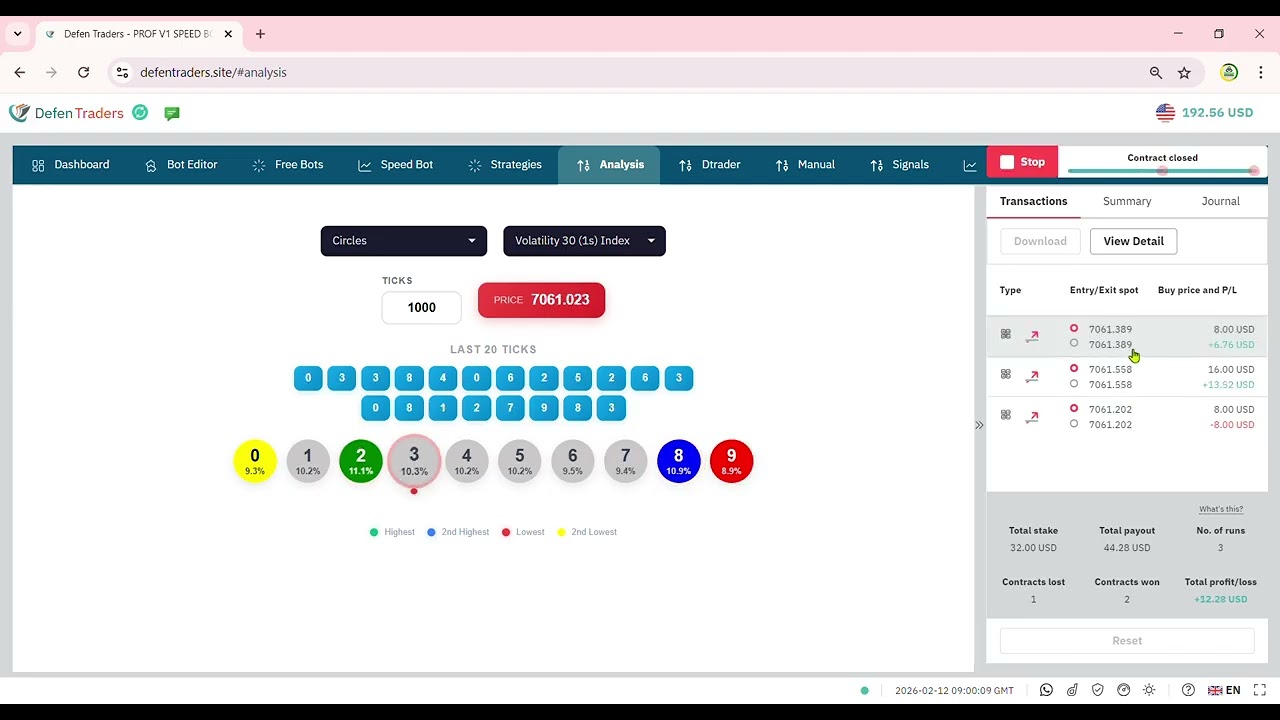Open the green chat message icon in header
1280x720 pixels.
172,114
